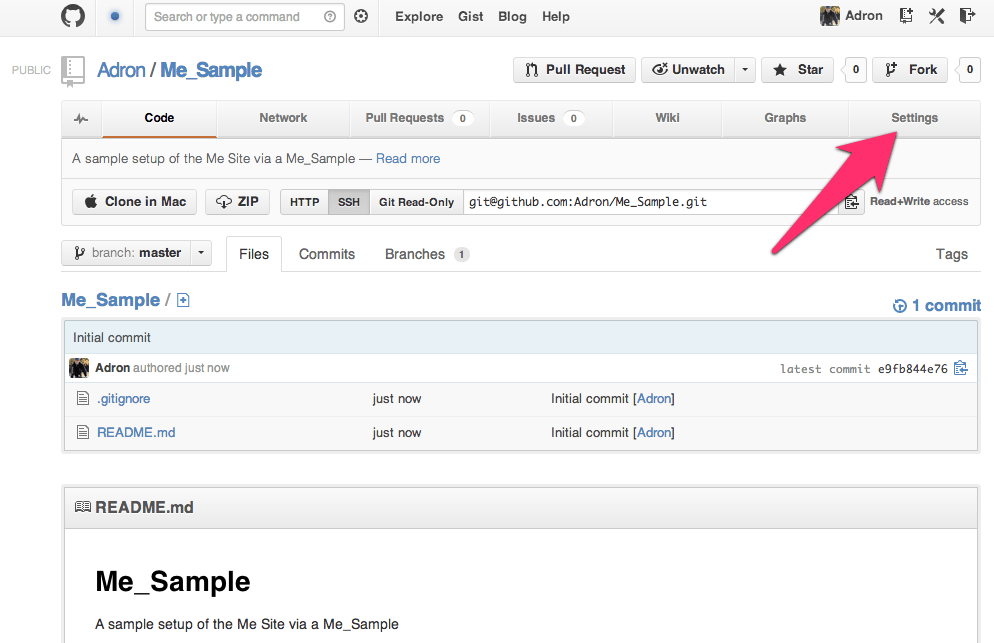994x643 pixels.
Task: Switch to the Files subtab
Action: [254, 254]
